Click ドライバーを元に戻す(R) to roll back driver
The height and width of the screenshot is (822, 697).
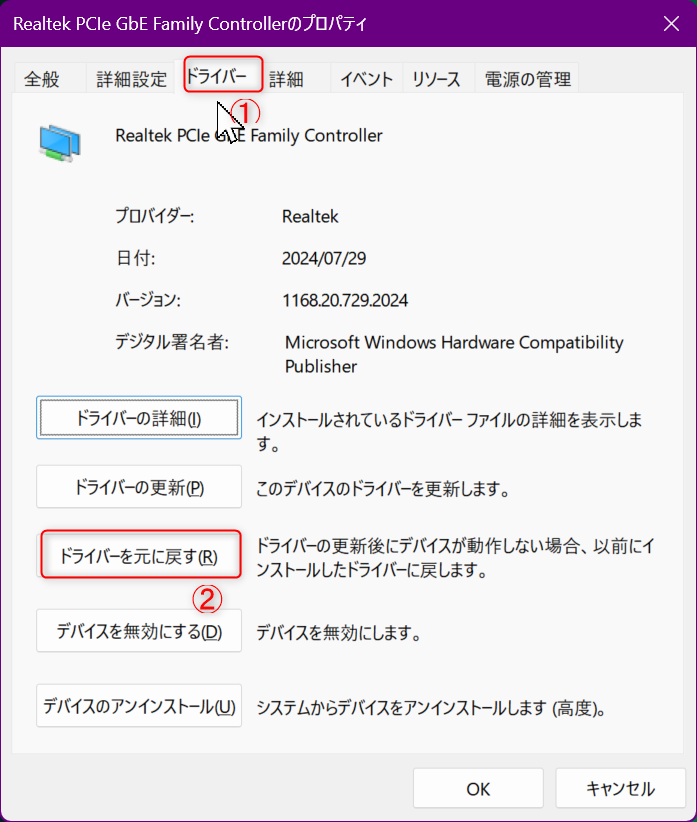click(x=140, y=555)
